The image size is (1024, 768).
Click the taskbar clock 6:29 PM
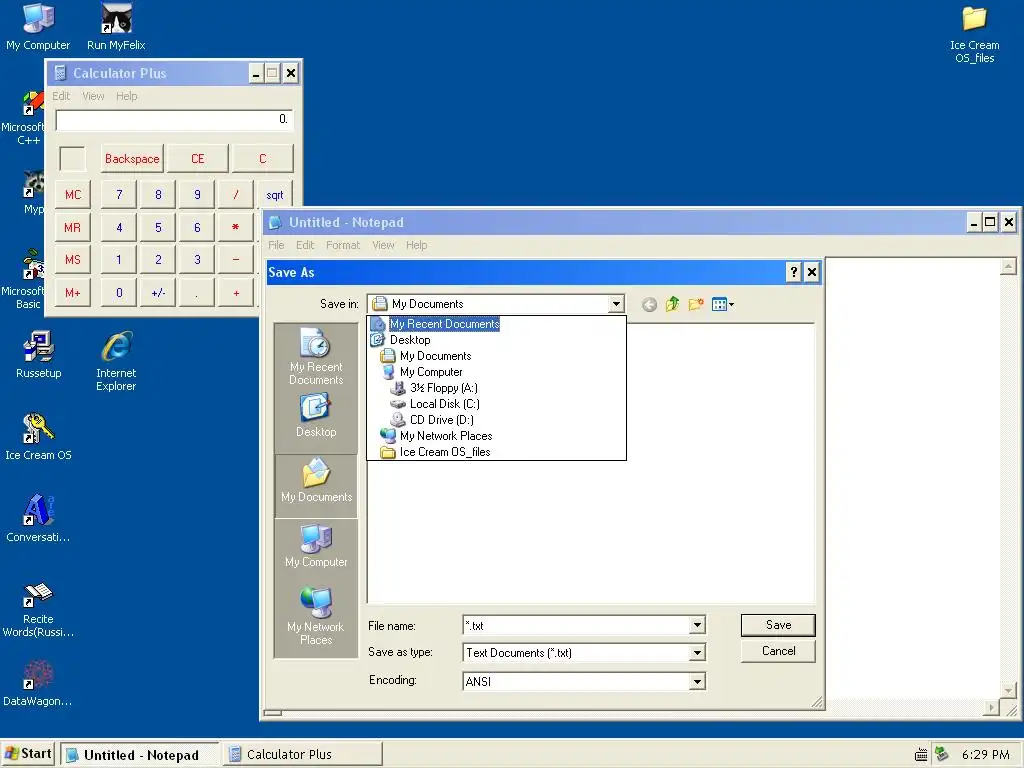[985, 755]
